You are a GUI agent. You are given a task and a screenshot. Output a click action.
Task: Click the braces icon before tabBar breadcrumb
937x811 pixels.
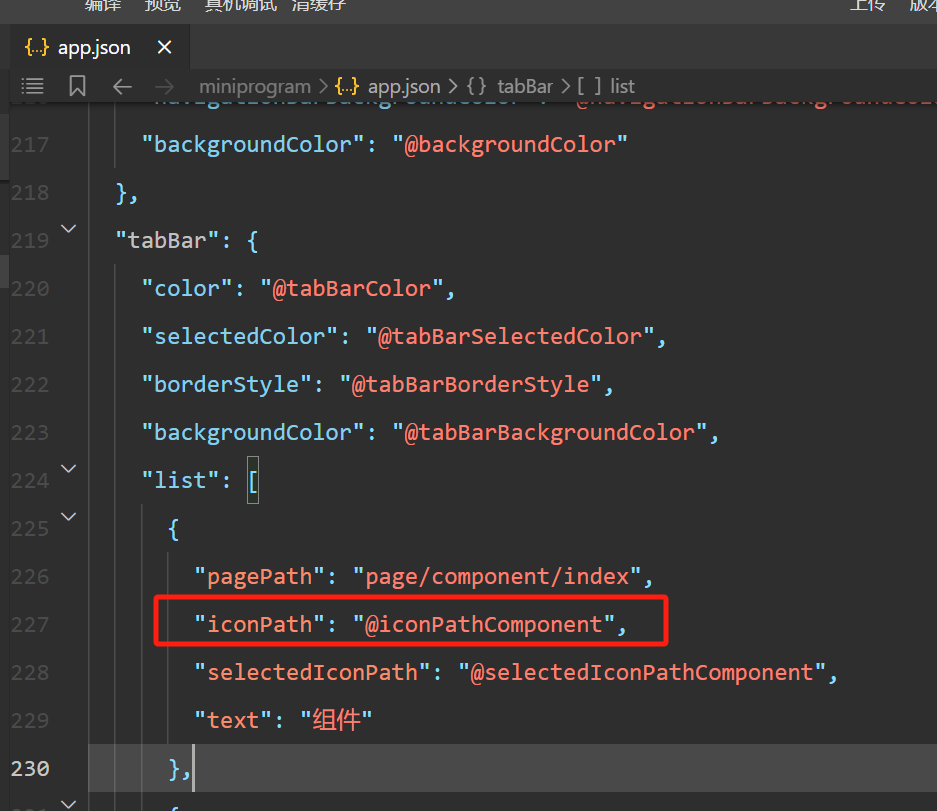pyautogui.click(x=476, y=87)
